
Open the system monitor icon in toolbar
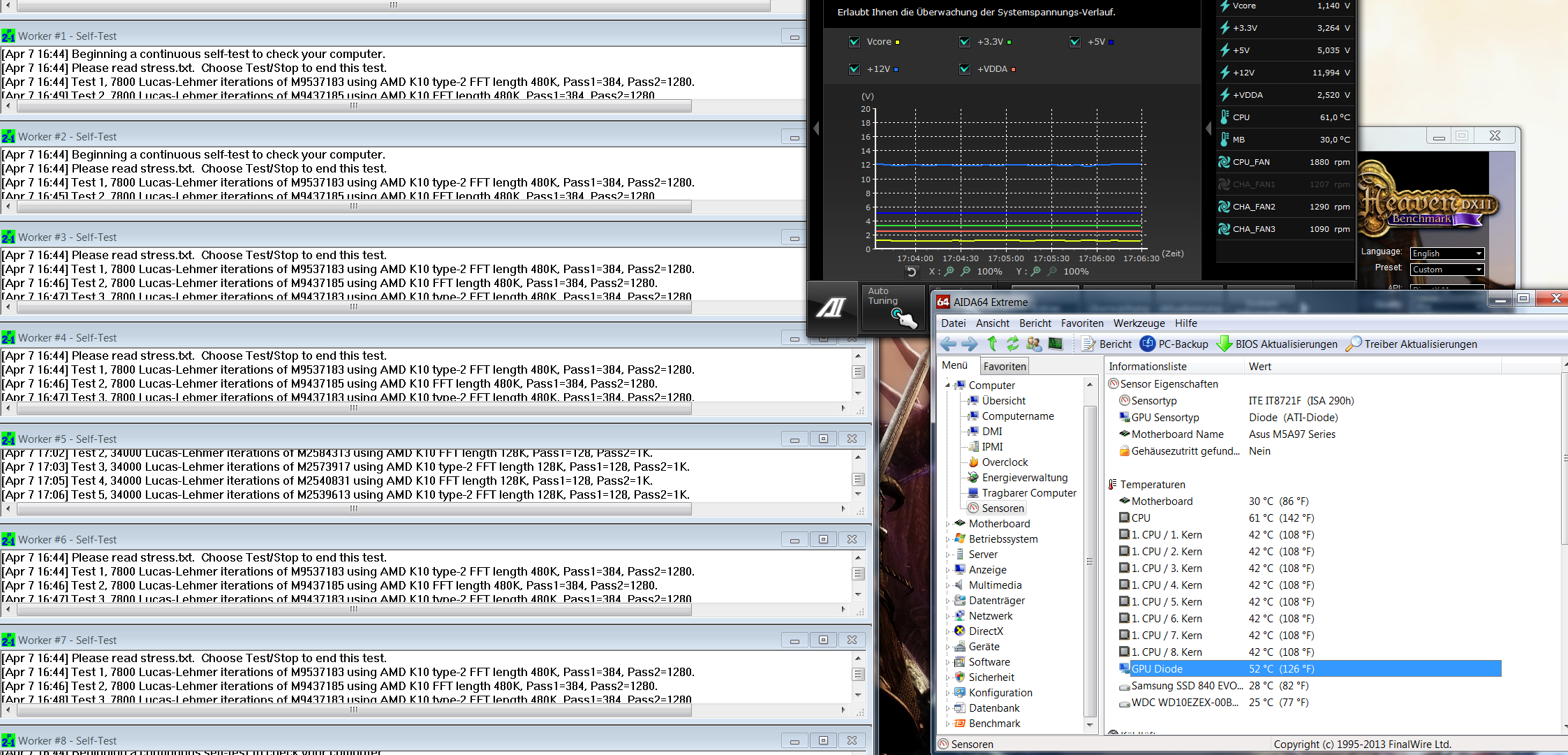click(x=1056, y=344)
